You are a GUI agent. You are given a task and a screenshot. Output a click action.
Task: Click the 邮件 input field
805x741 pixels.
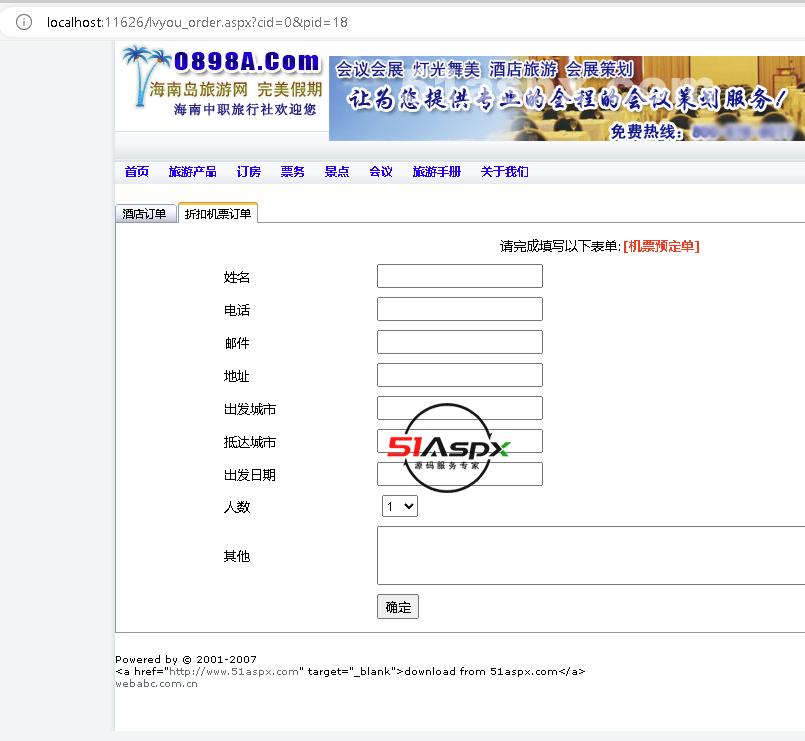[x=459, y=342]
